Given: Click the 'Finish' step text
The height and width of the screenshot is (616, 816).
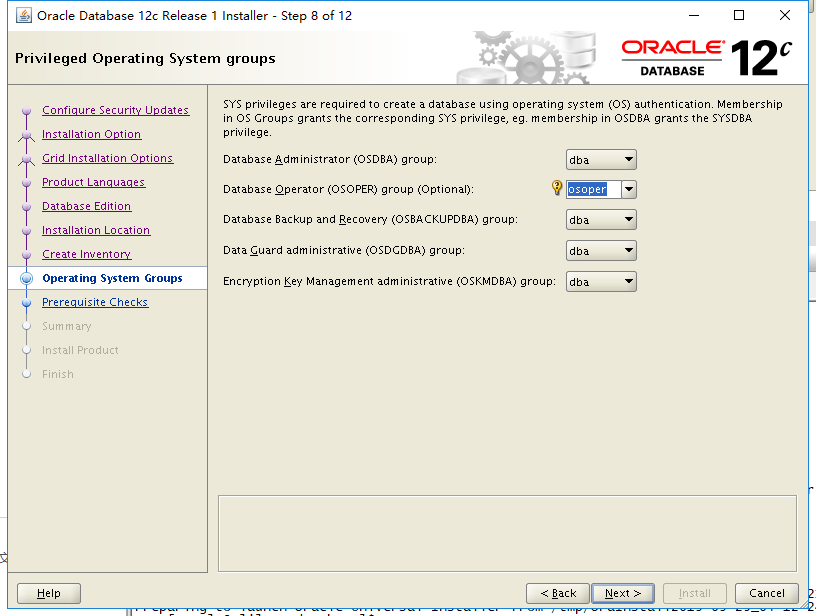Looking at the screenshot, I should coord(58,374).
